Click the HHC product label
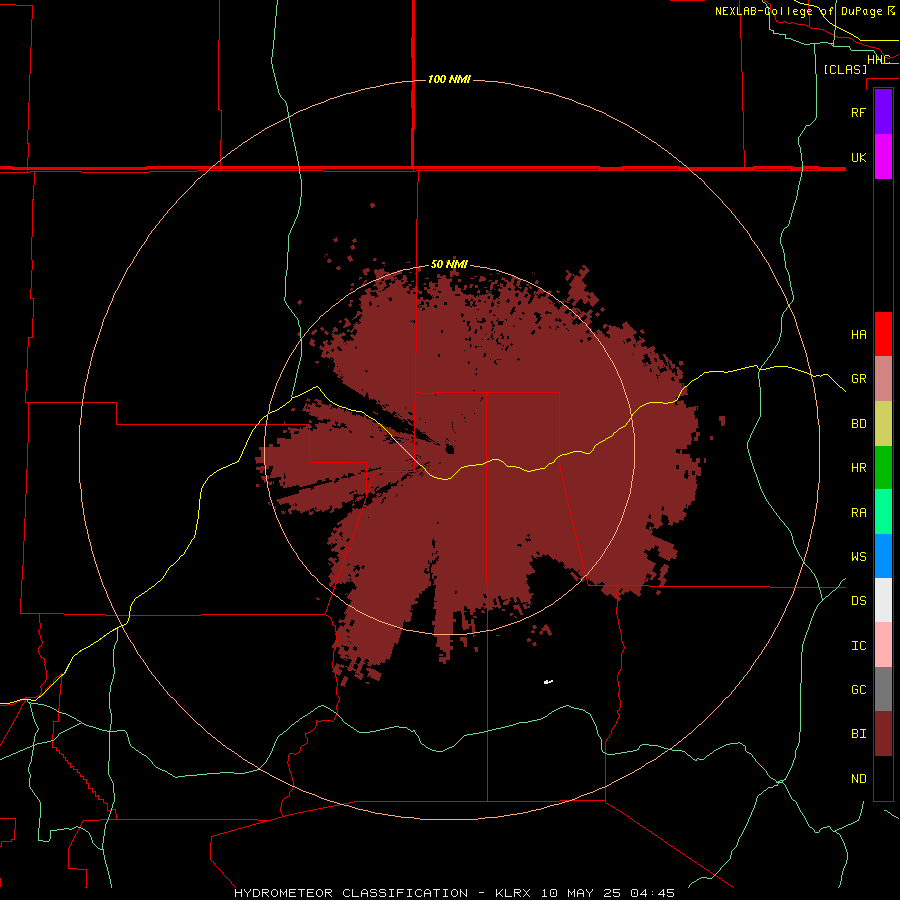 (x=878, y=60)
